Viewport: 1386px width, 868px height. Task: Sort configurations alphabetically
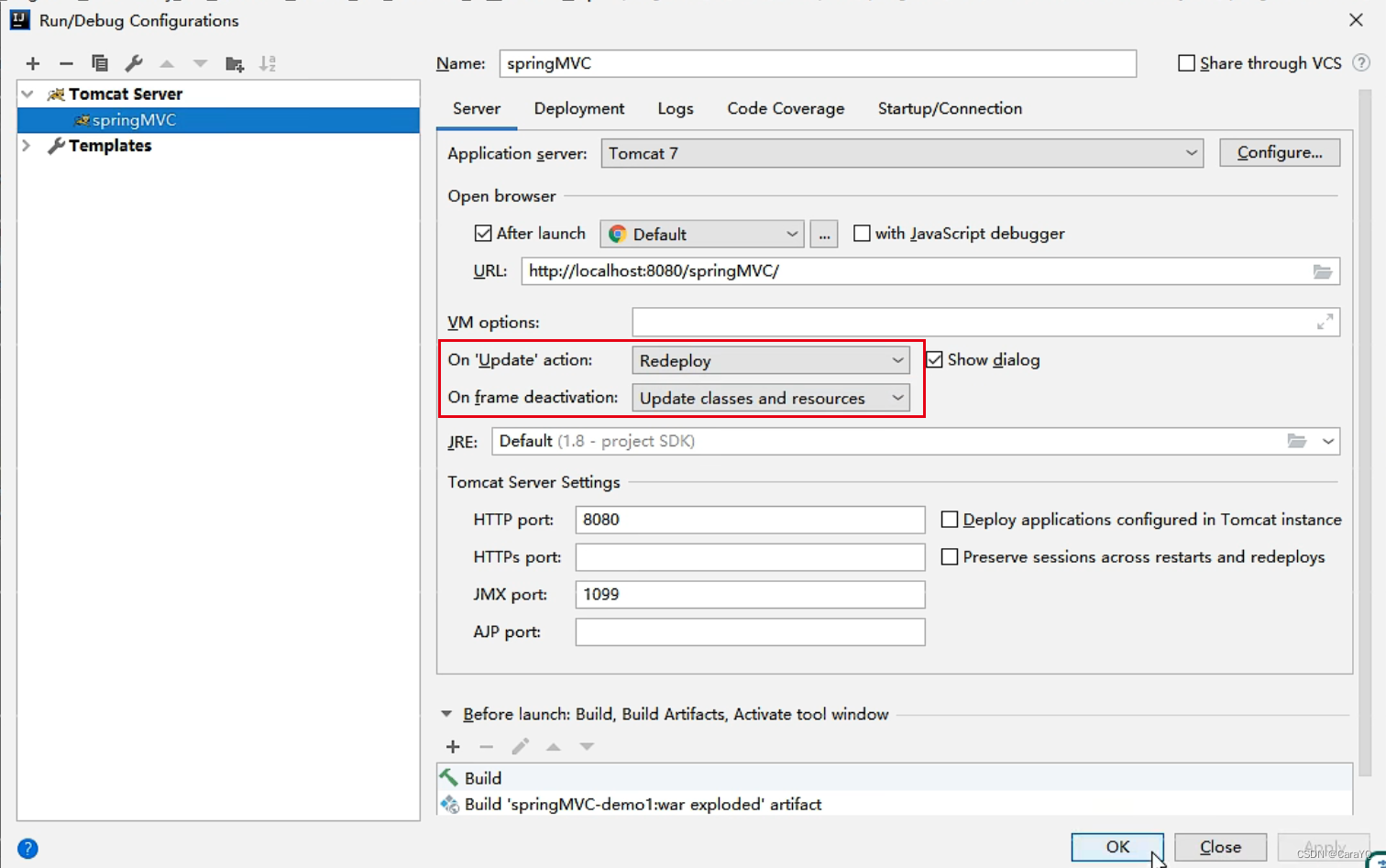click(268, 63)
